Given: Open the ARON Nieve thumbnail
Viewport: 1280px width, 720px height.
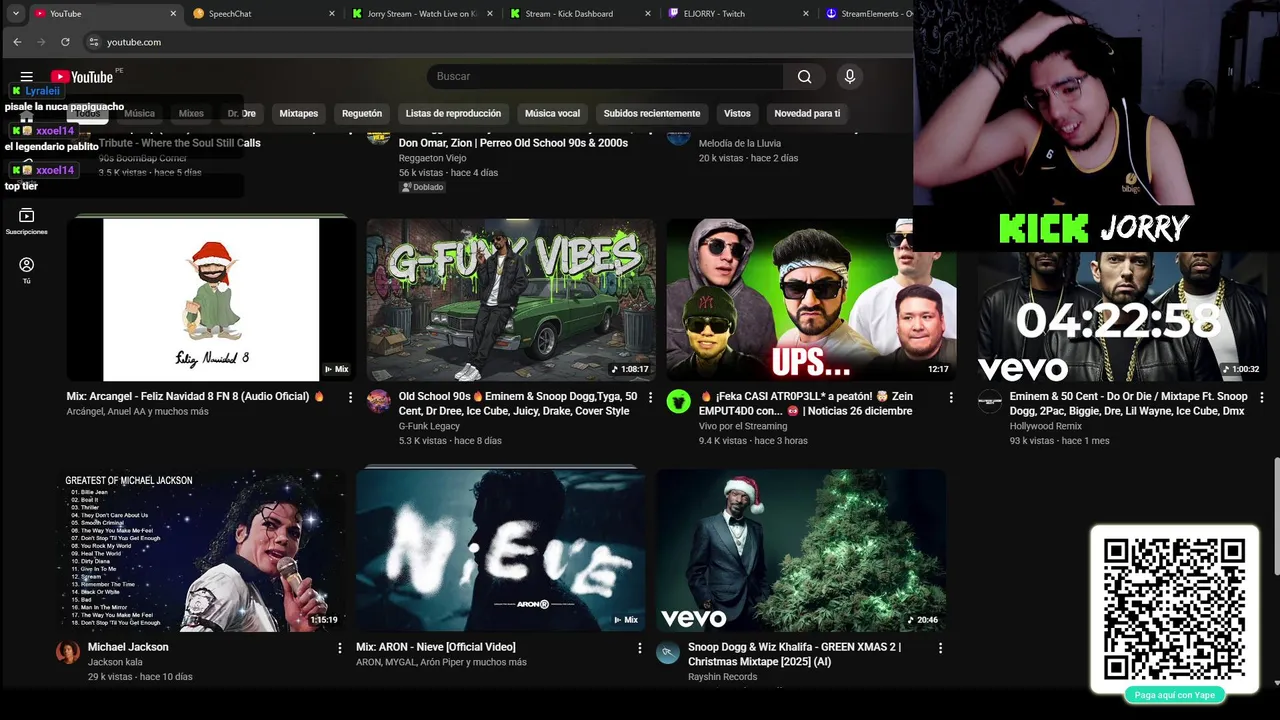Looking at the screenshot, I should tap(501, 550).
